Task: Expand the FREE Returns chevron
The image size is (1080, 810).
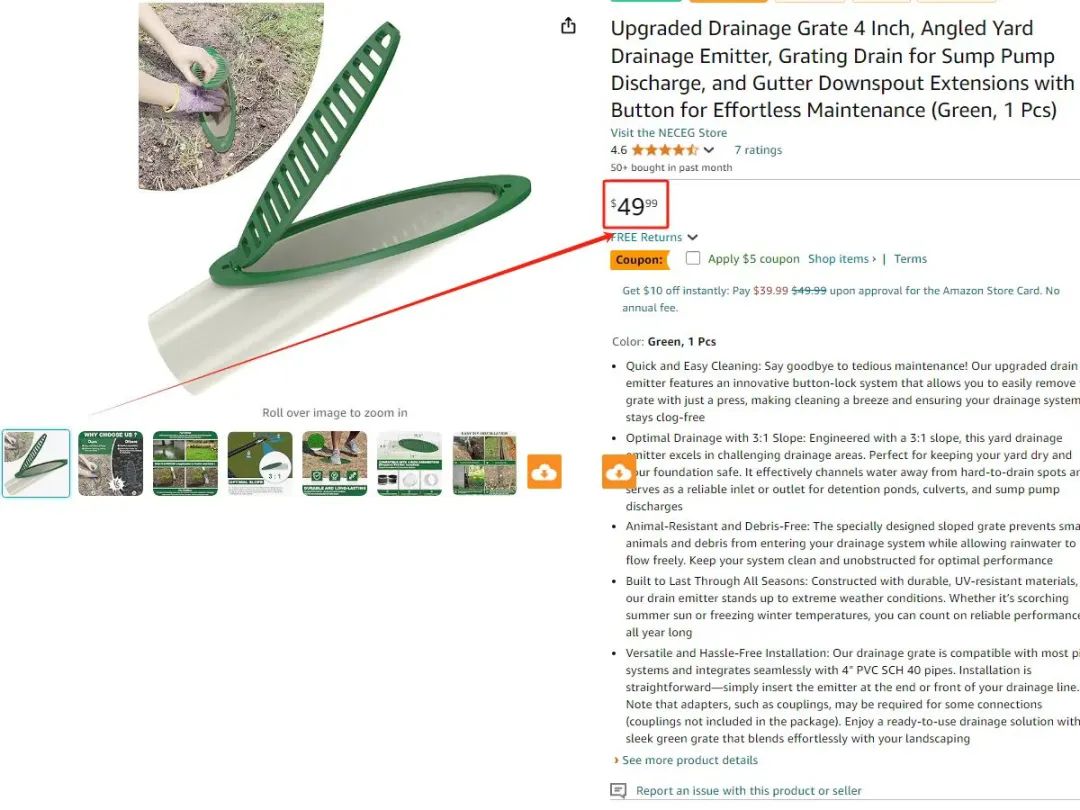Action: [692, 238]
